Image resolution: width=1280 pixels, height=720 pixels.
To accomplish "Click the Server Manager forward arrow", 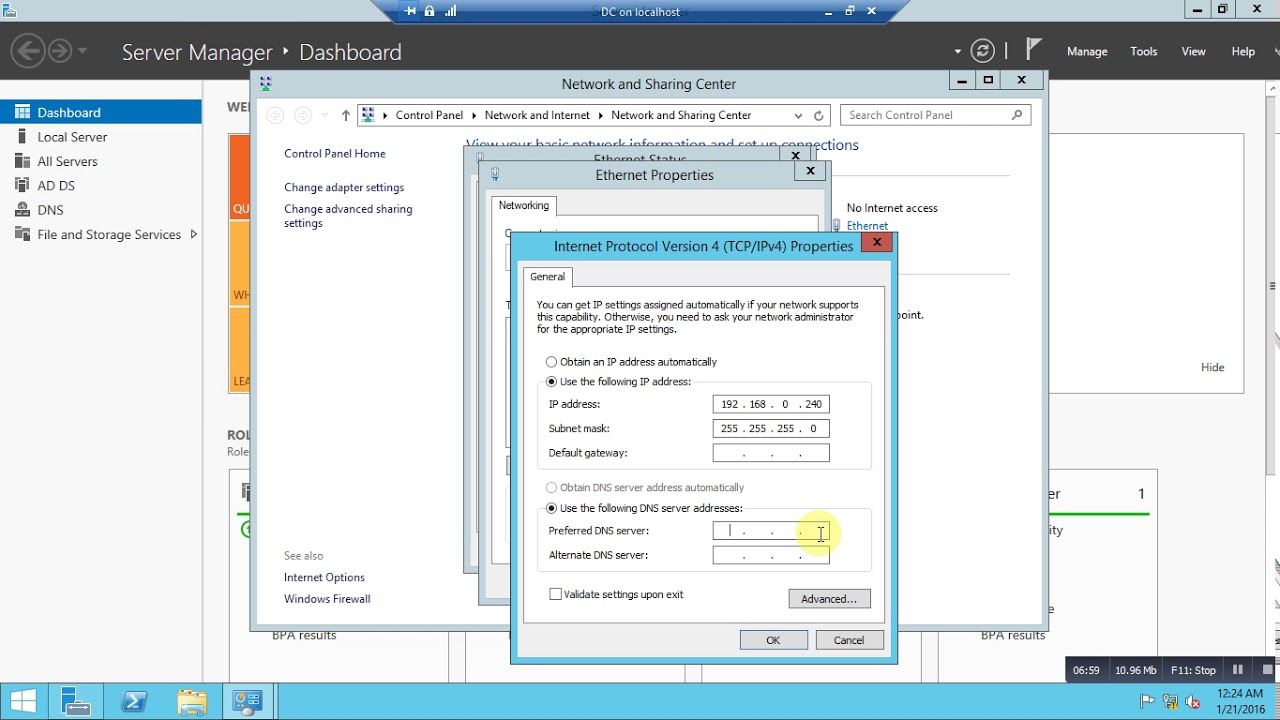I will [x=60, y=51].
